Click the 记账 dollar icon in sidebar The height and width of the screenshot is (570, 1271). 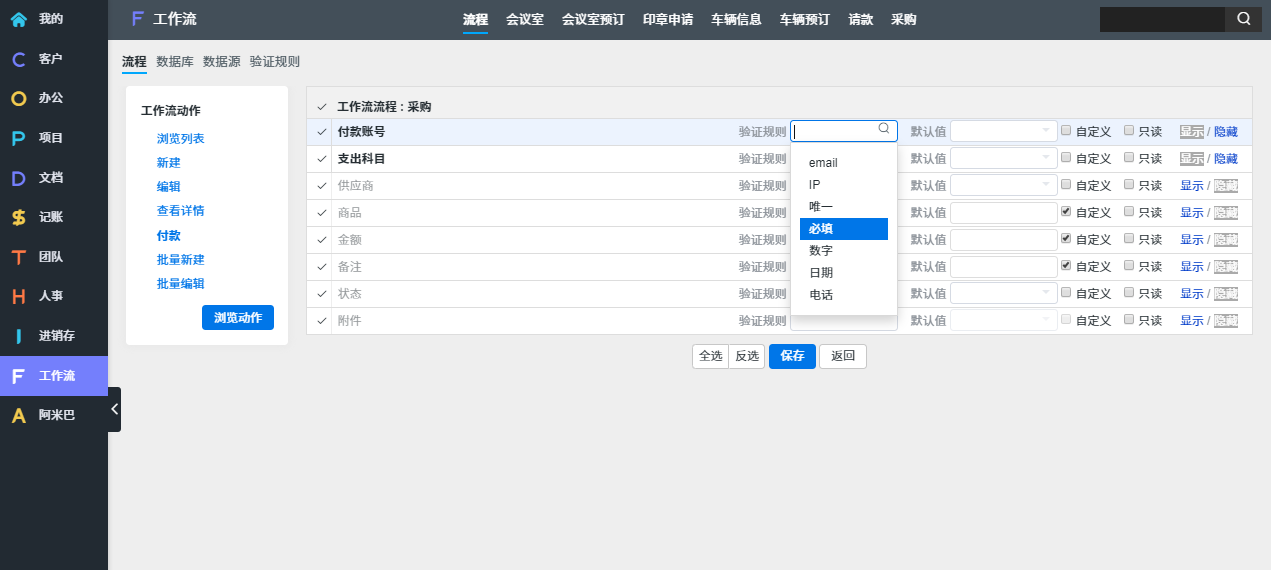pos(18,217)
